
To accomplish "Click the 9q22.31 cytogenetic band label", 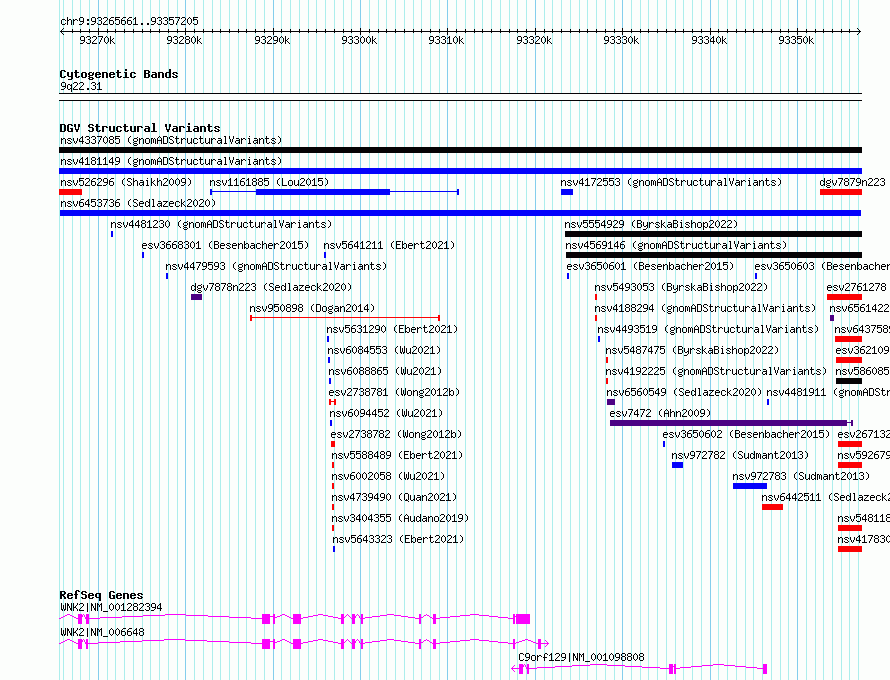I will point(81,86).
